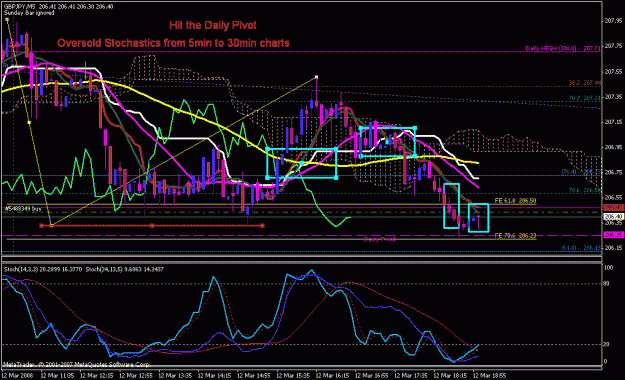Select the middle handle of the red horizontal line

[x=151, y=226]
